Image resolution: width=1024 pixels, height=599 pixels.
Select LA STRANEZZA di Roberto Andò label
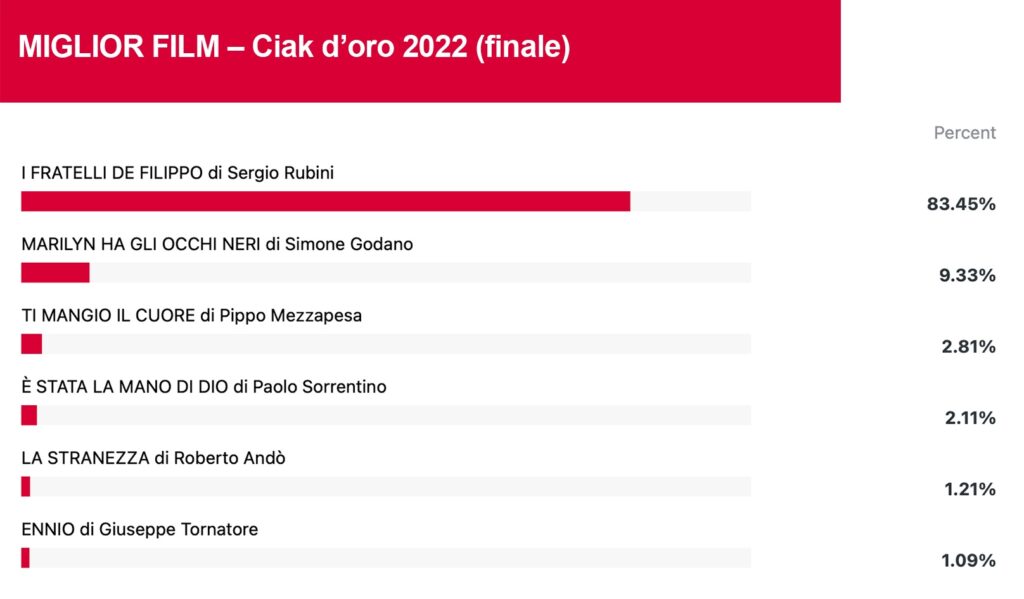click(x=153, y=458)
